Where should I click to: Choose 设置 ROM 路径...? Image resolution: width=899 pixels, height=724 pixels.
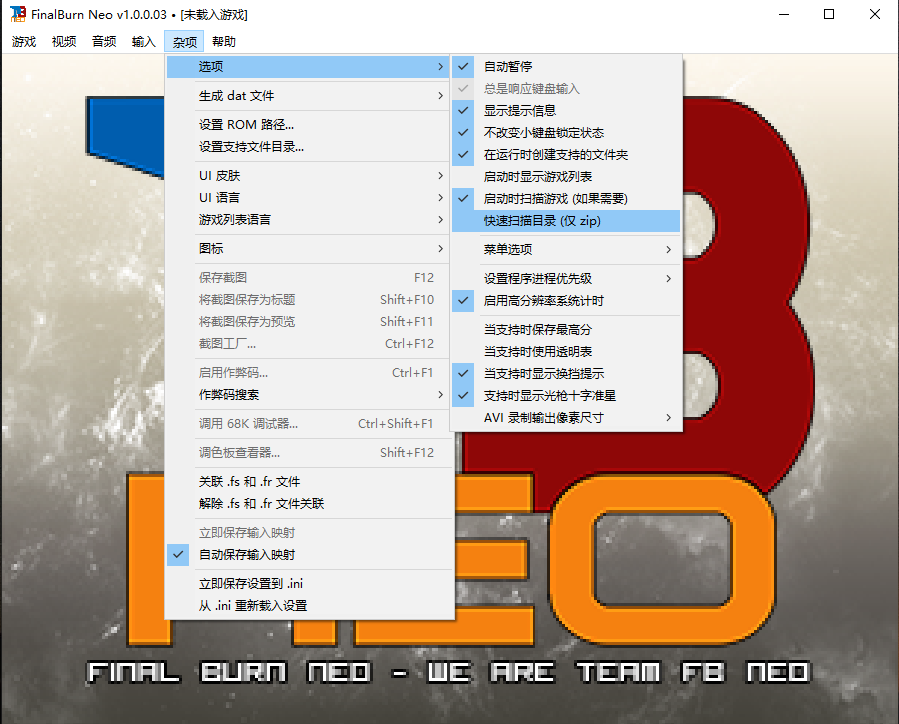click(x=308, y=125)
